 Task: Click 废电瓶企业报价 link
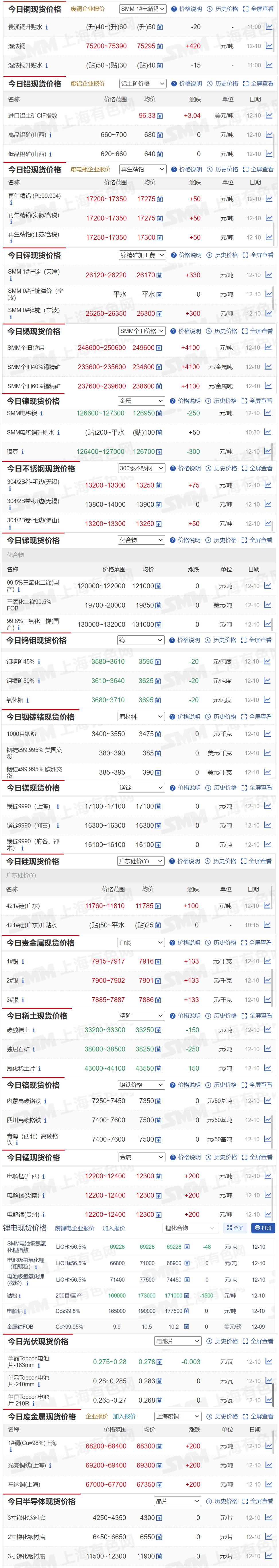click(91, 169)
